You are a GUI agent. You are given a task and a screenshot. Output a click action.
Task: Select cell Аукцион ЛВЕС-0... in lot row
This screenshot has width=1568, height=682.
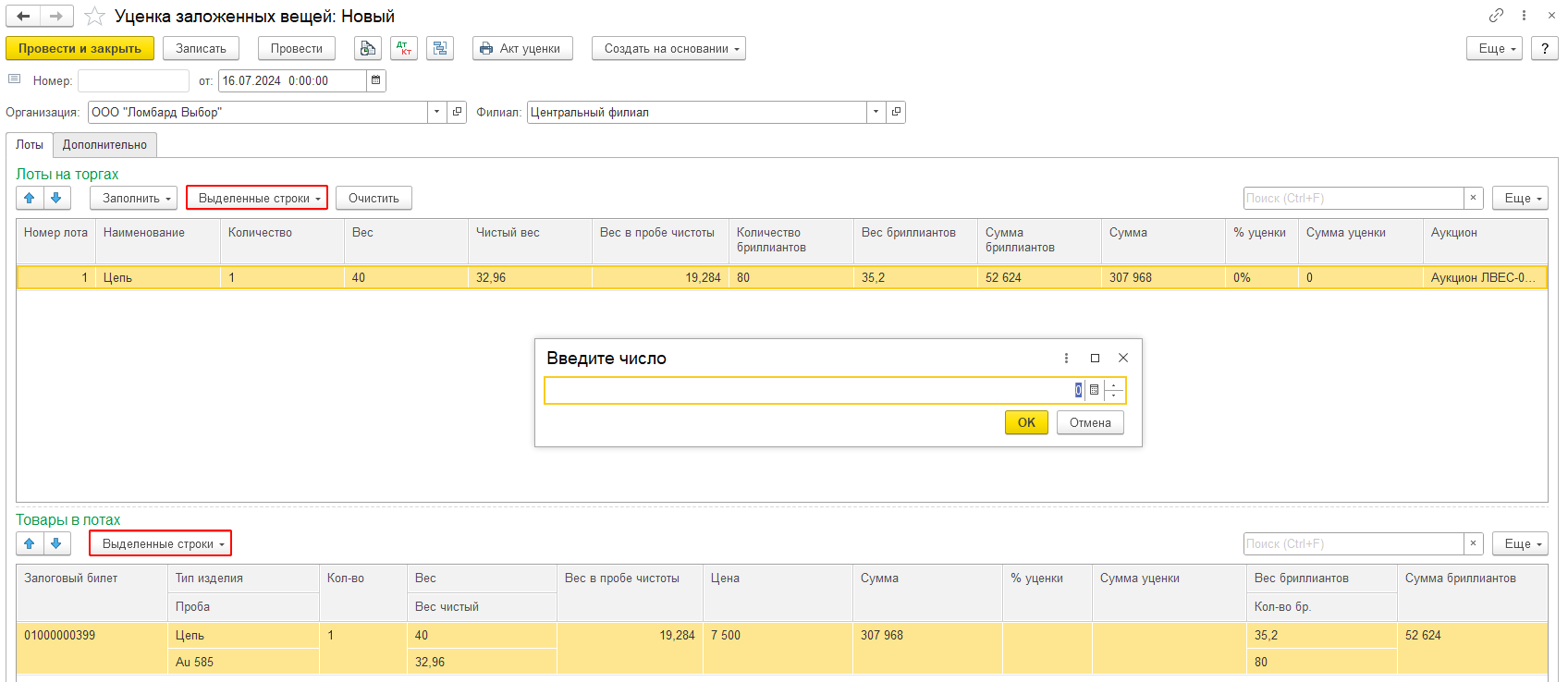click(x=1484, y=277)
